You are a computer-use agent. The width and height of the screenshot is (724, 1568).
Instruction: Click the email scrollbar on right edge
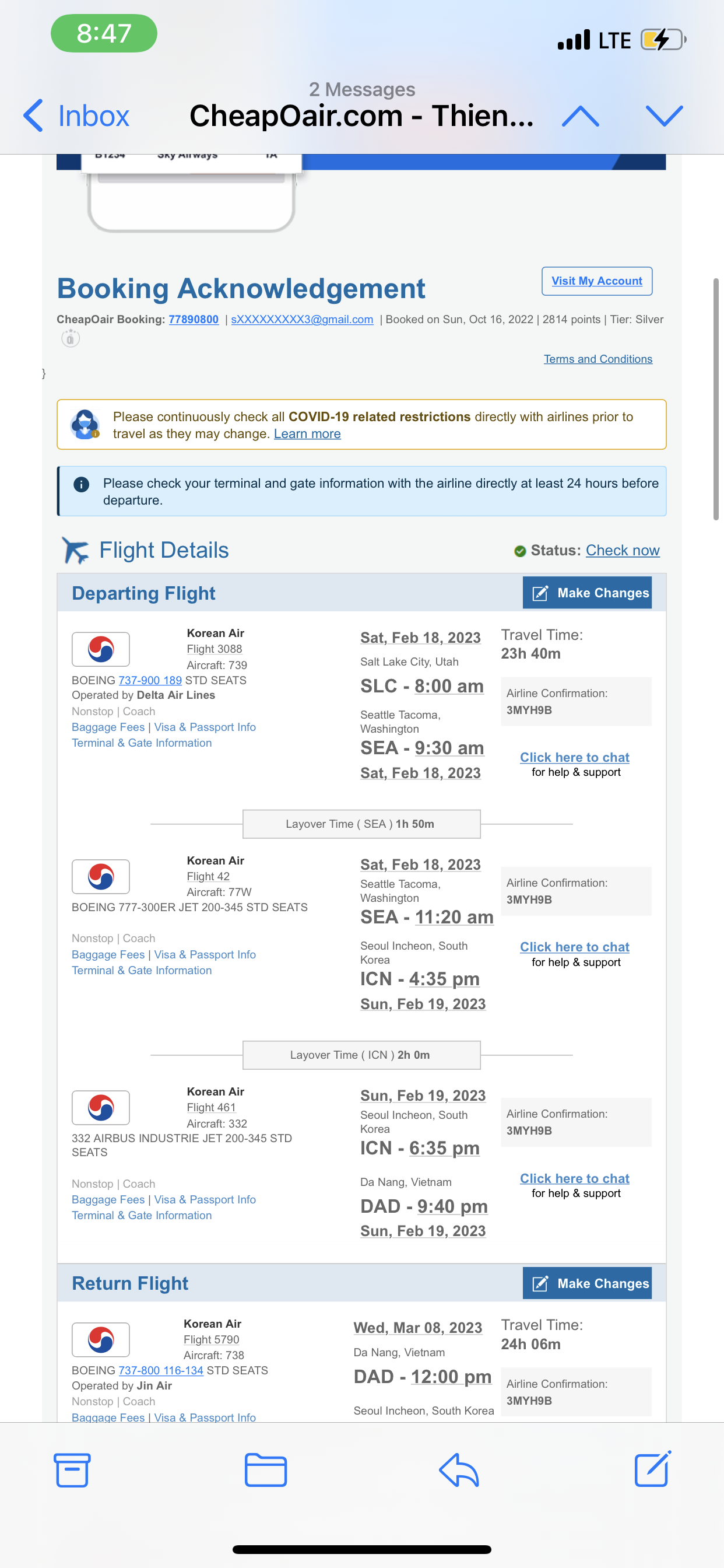[x=715, y=398]
